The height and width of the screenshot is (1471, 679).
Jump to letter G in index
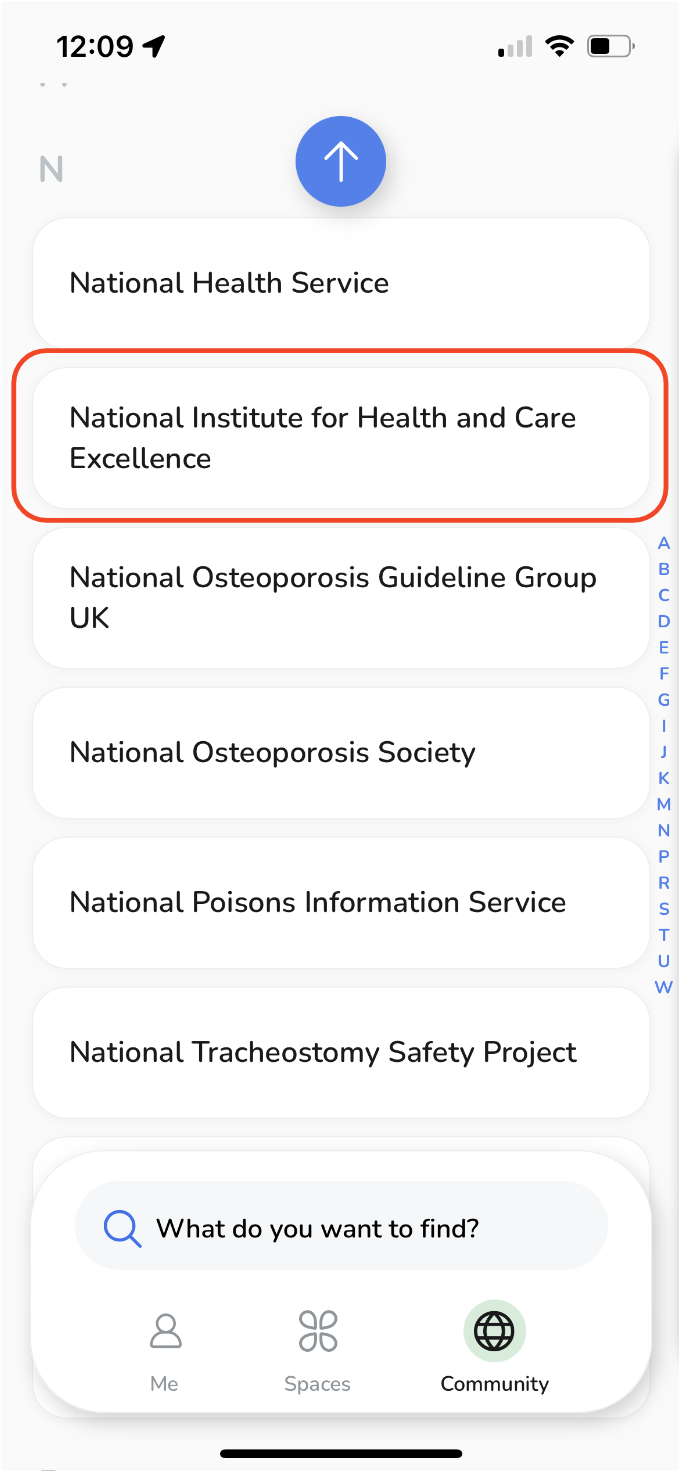(664, 700)
